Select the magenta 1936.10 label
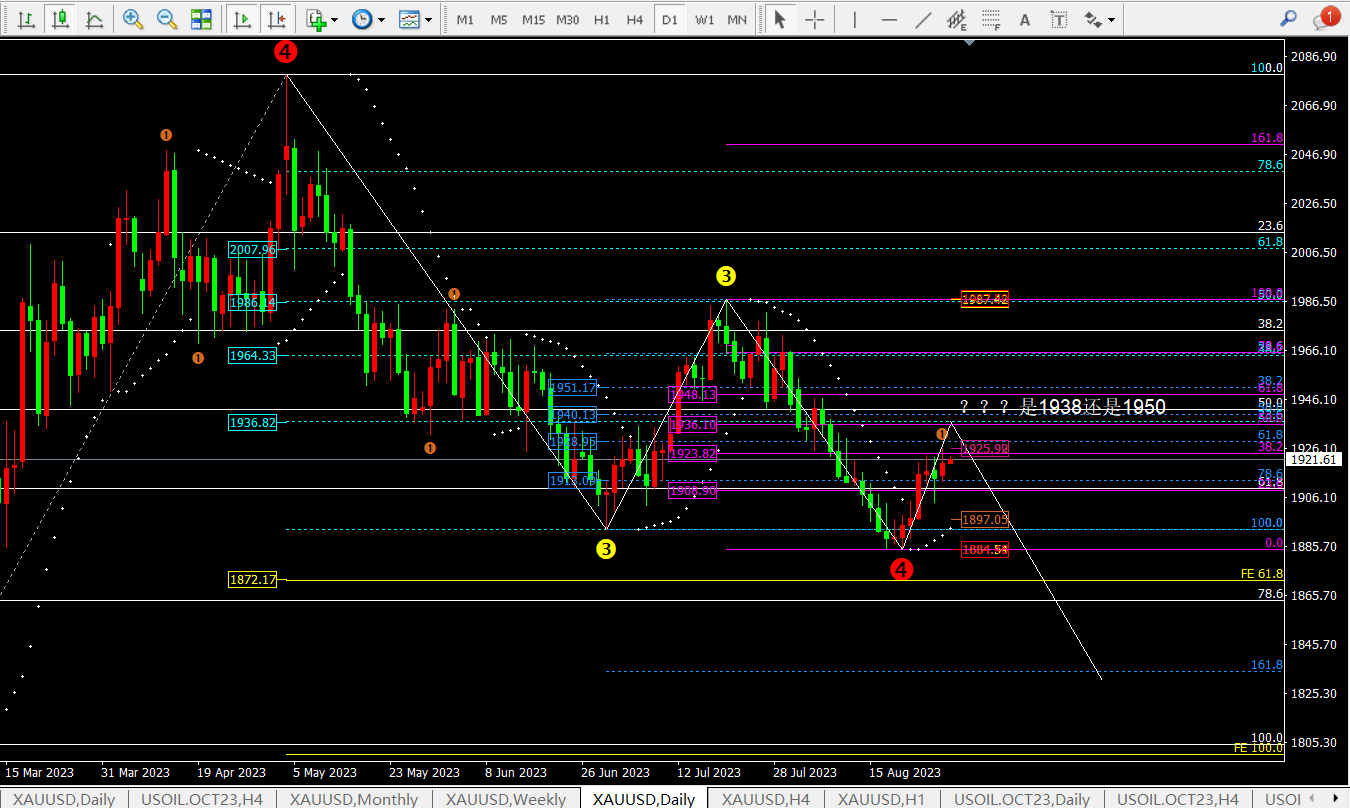Viewport: 1350px width, 808px height. [x=692, y=425]
